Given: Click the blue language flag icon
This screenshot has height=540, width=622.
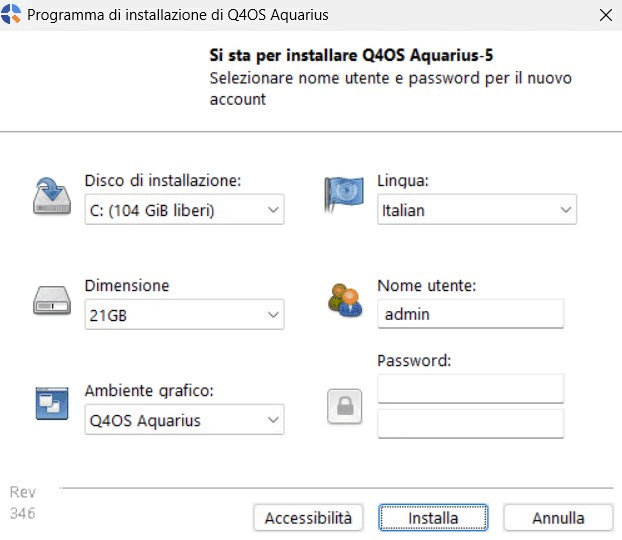Looking at the screenshot, I should point(344,194).
